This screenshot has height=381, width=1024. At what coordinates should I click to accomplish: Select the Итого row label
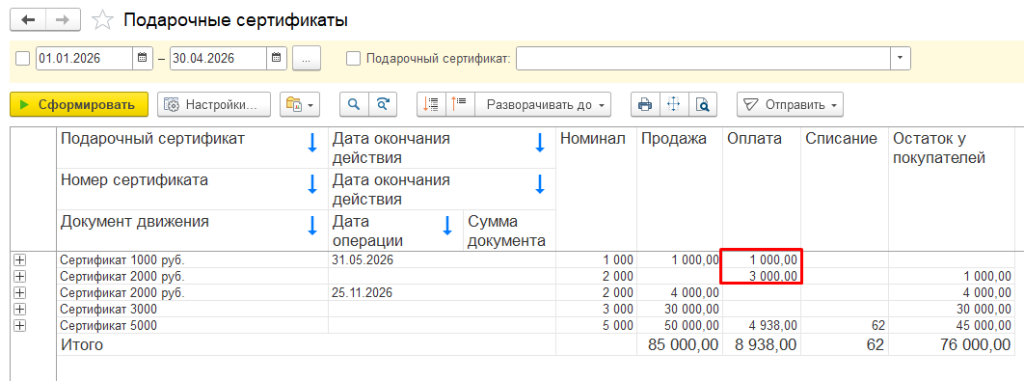pos(81,344)
